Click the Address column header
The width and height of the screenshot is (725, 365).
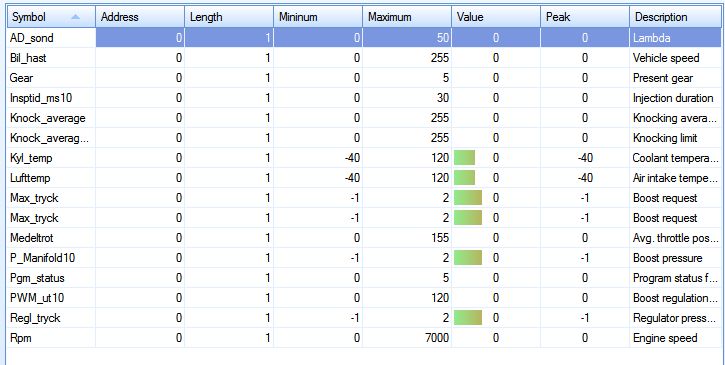click(x=140, y=17)
